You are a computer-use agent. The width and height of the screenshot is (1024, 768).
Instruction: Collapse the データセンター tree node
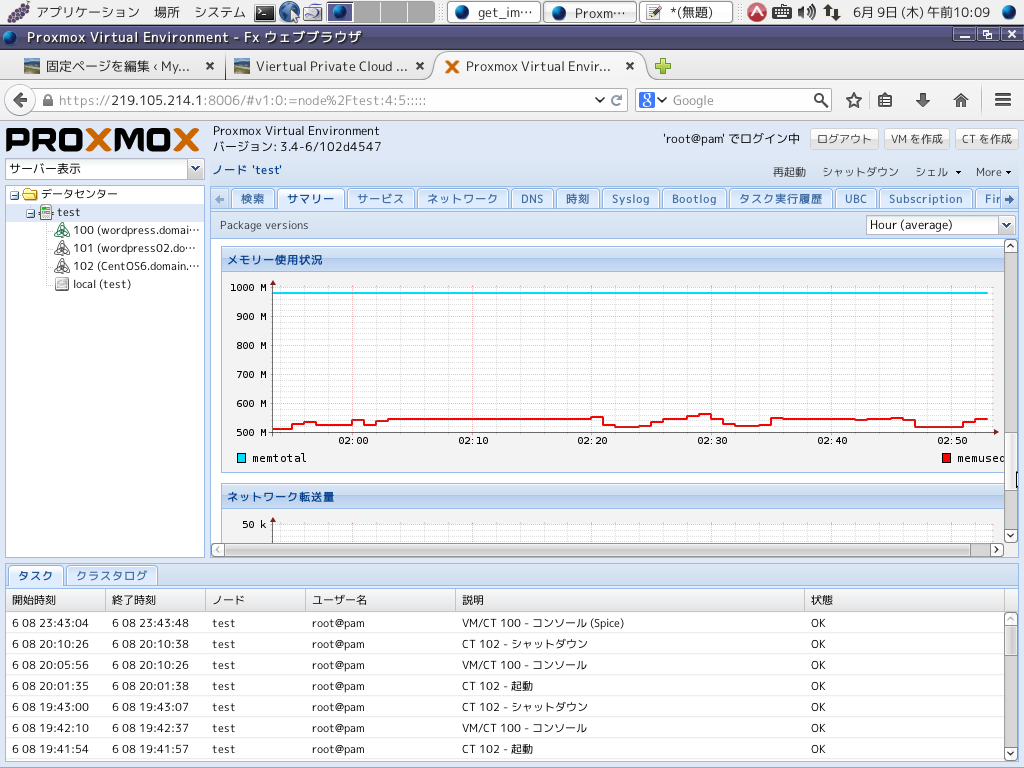(x=15, y=194)
